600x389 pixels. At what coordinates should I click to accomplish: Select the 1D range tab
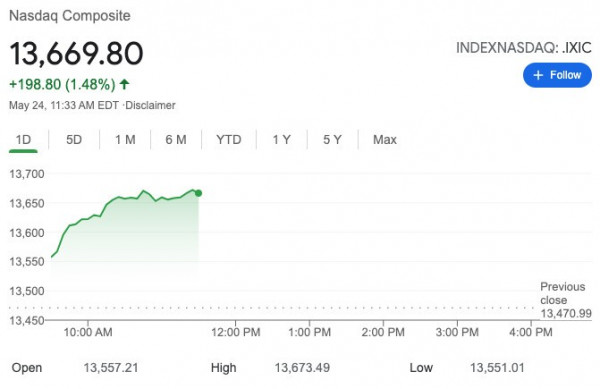pos(23,140)
